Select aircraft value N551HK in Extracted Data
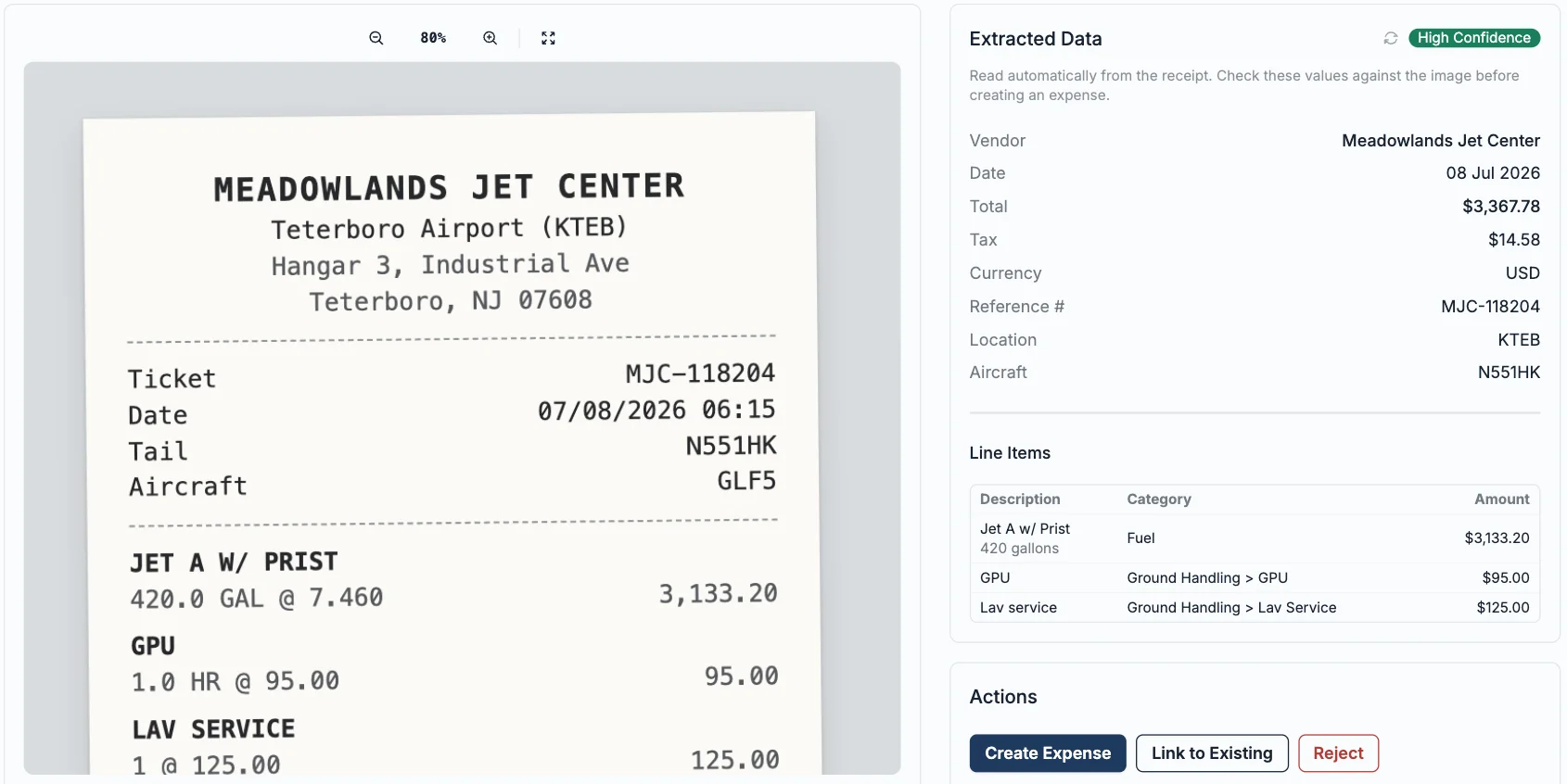The width and height of the screenshot is (1567, 784). (1509, 373)
